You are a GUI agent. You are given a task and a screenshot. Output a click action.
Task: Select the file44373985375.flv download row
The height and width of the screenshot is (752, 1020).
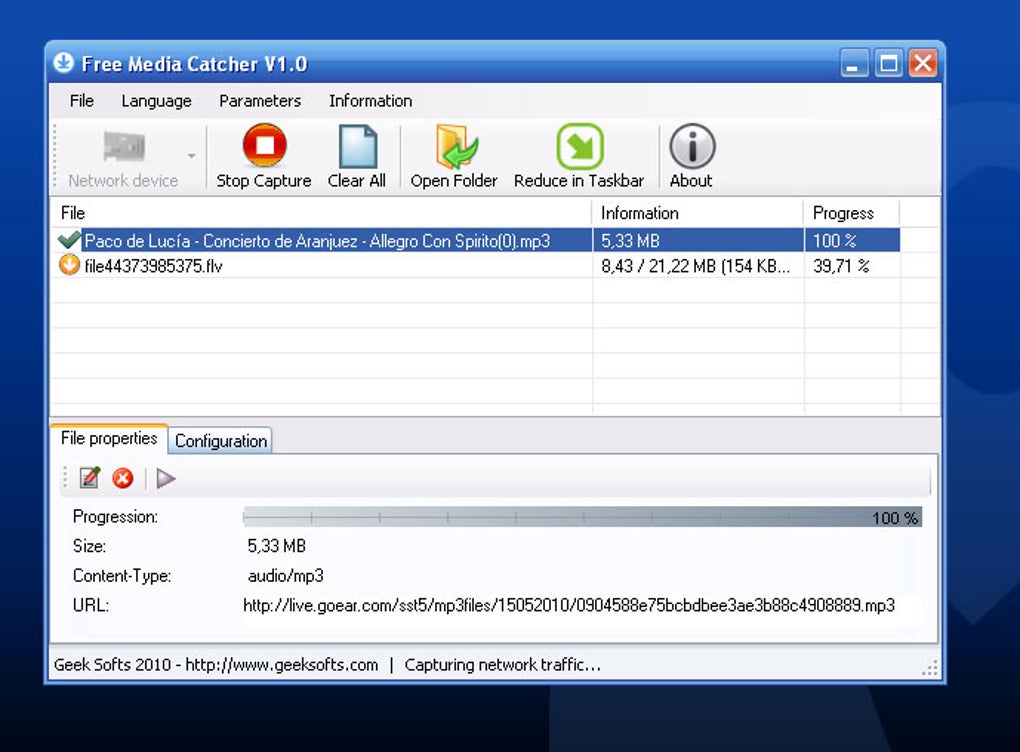(476, 266)
